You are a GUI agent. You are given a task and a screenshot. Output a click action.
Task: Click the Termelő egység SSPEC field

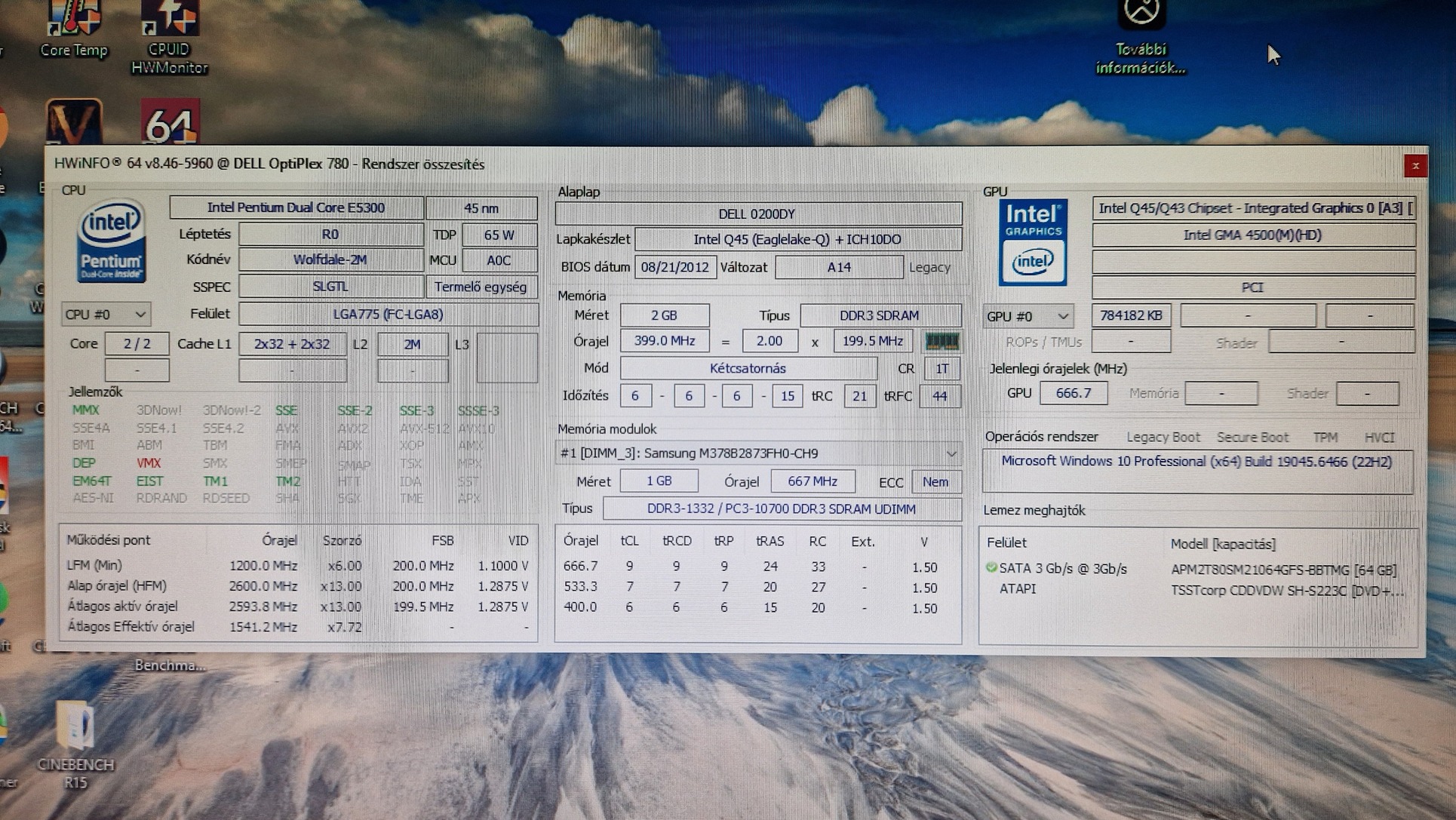click(481, 287)
